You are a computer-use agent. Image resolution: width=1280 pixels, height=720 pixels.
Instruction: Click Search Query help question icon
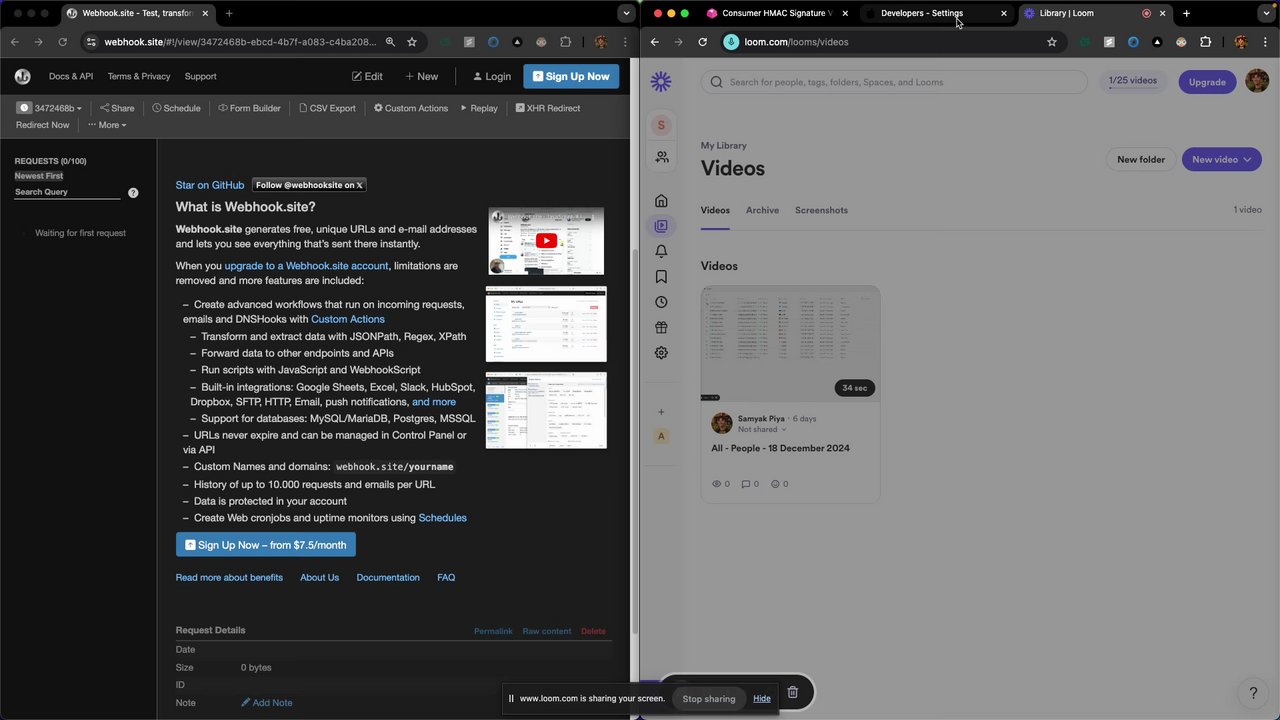(133, 193)
